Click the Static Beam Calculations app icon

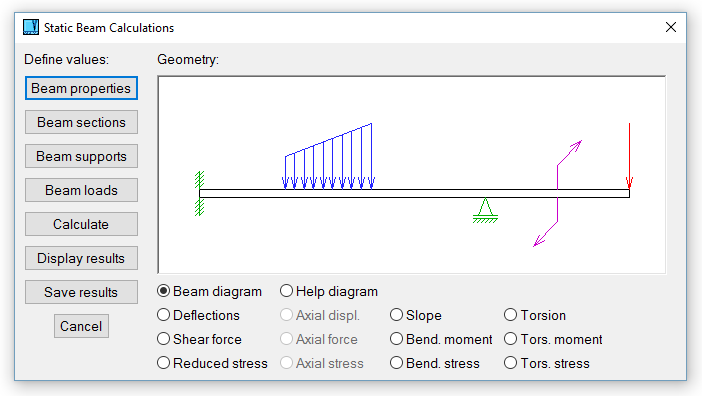point(31,27)
